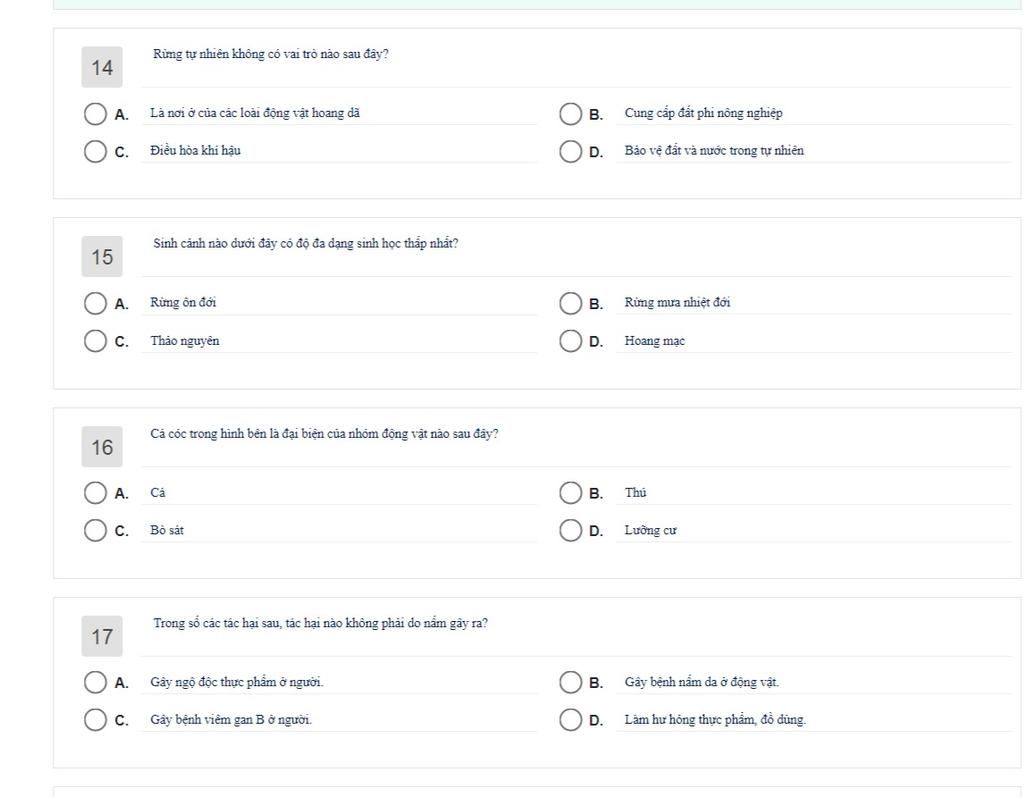
Task: Select option B 'Rừng mưa nhiệt đới'
Action: click(x=571, y=303)
